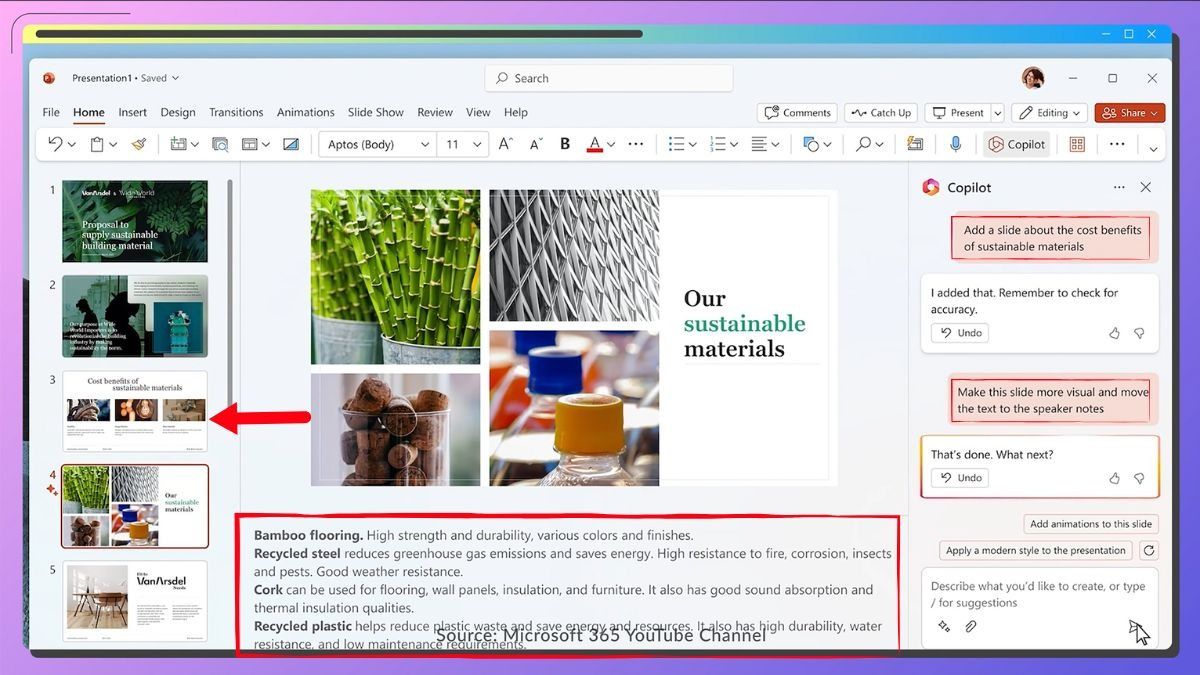Give a thumbs down to the last Copilot reply
Screen dimensions: 1200x675
click(x=1139, y=477)
